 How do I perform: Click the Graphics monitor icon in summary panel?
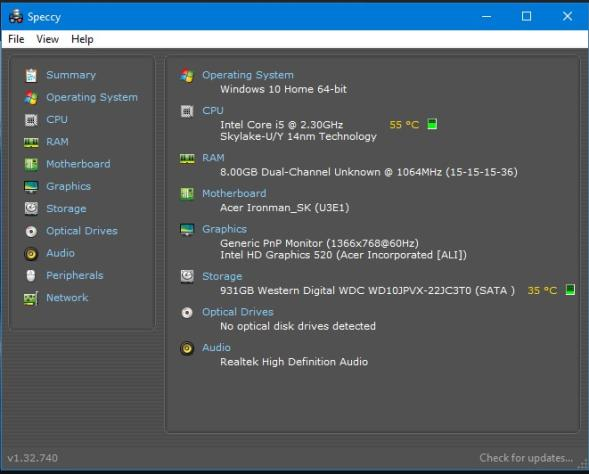(187, 229)
